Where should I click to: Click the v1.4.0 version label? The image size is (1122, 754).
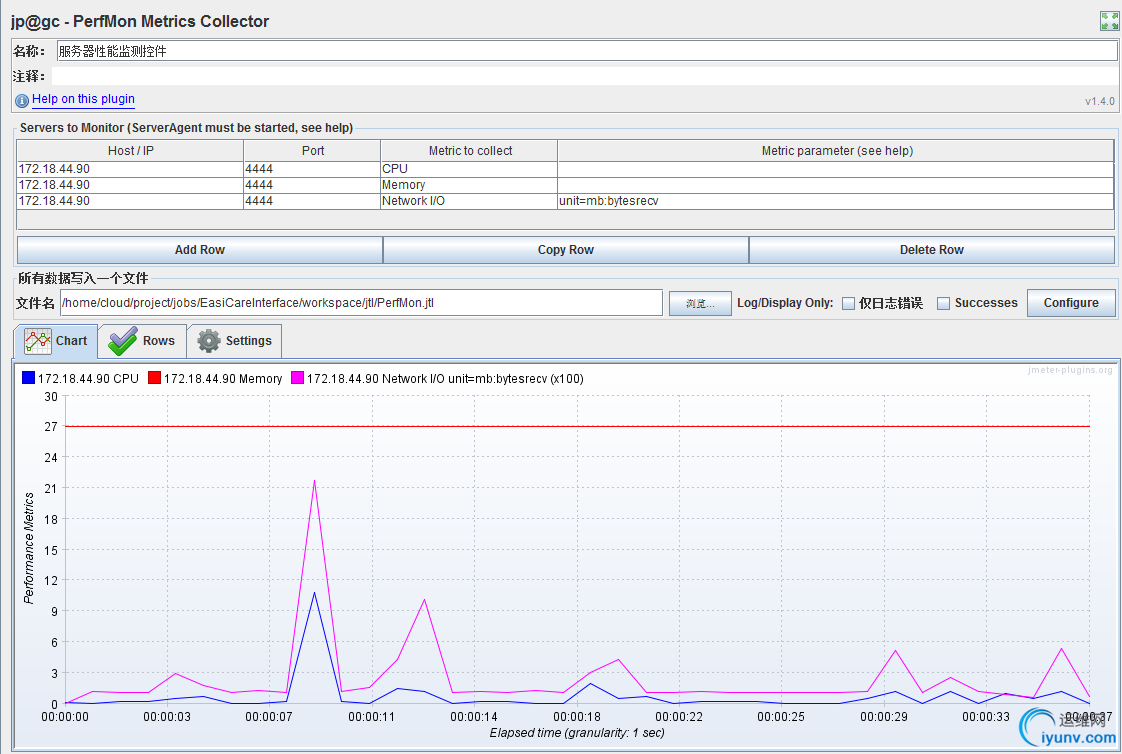(x=1100, y=102)
